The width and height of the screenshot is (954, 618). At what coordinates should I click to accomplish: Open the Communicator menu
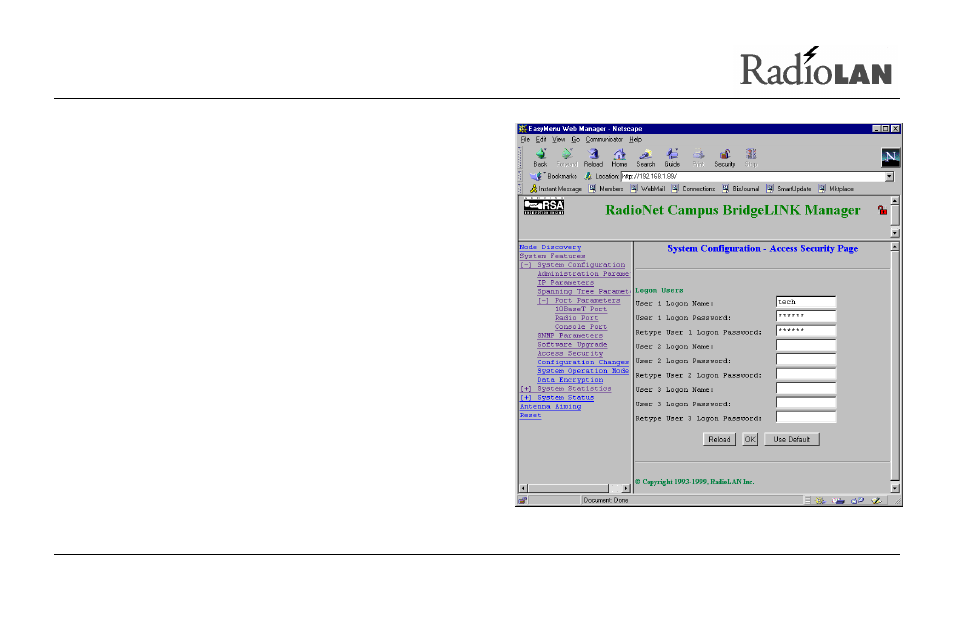click(x=604, y=139)
